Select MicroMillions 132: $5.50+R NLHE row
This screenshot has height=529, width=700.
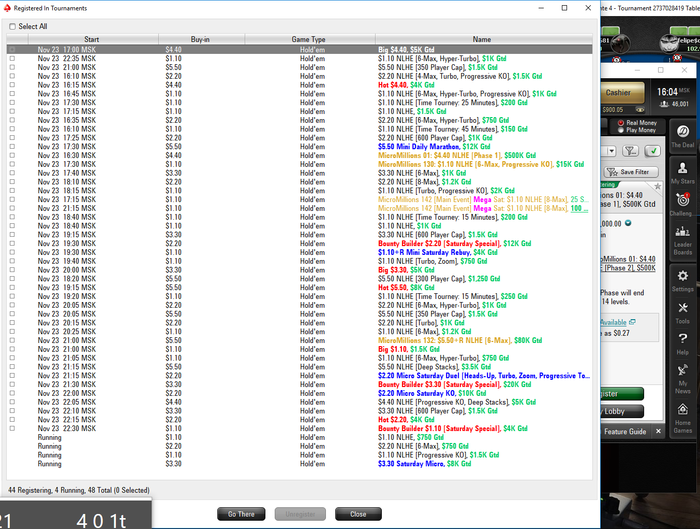pyautogui.click(x=299, y=340)
